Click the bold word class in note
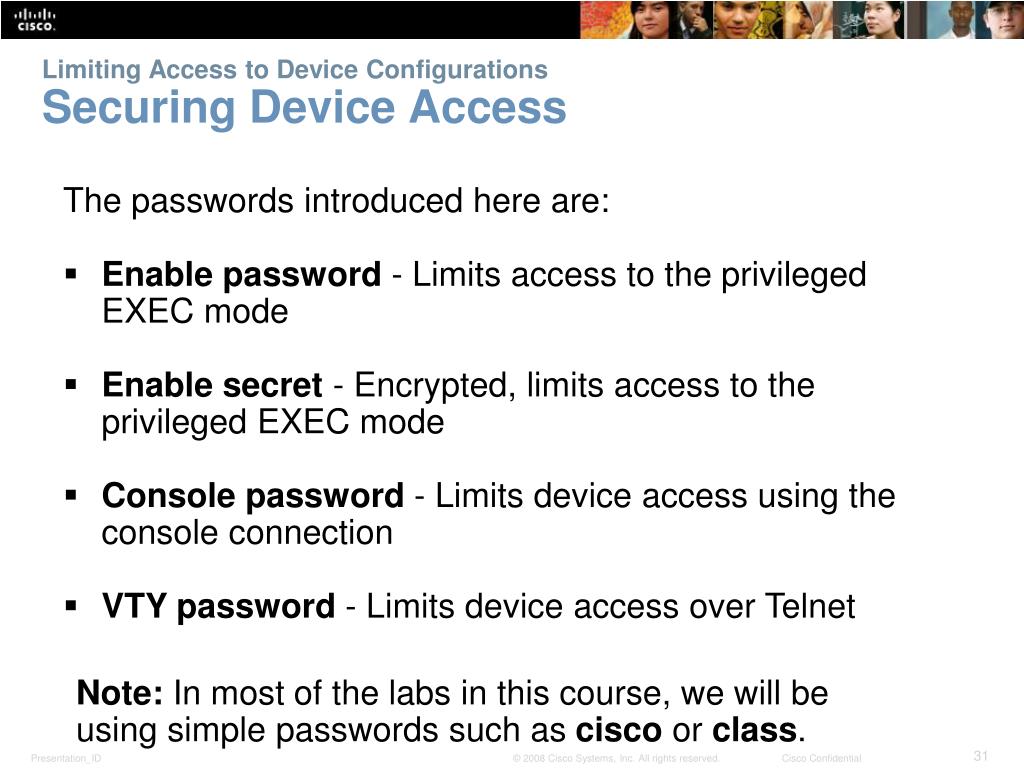The height and width of the screenshot is (768, 1024). pyautogui.click(x=754, y=730)
